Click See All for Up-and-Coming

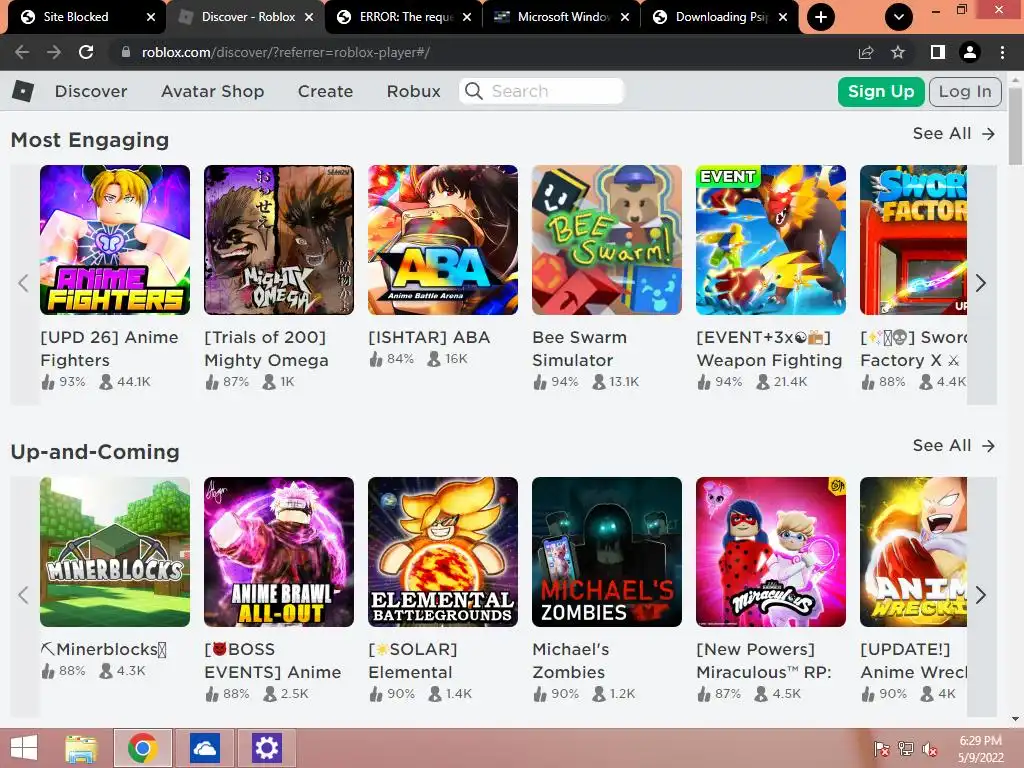point(953,445)
